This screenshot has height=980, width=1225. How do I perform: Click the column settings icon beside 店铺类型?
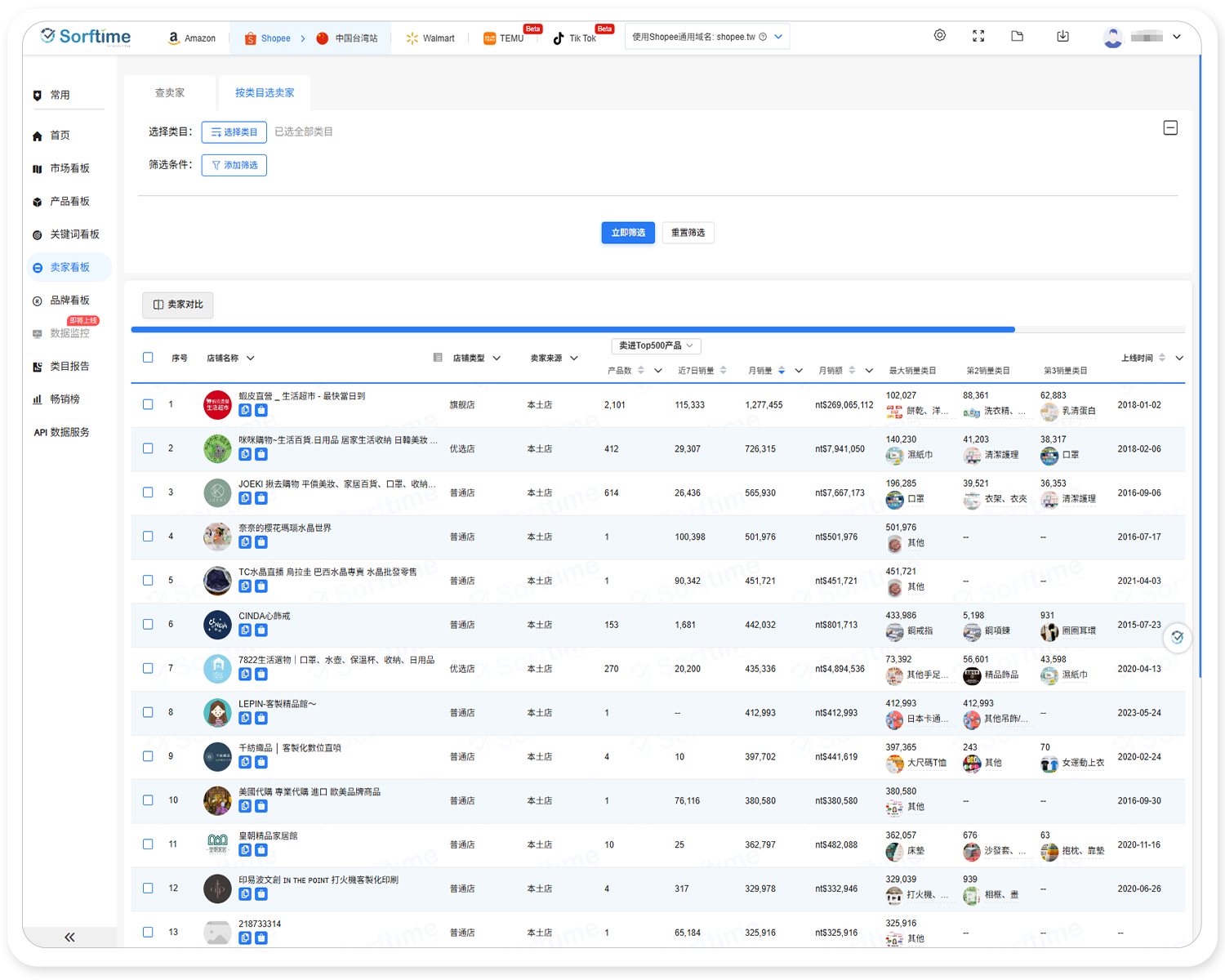point(438,358)
